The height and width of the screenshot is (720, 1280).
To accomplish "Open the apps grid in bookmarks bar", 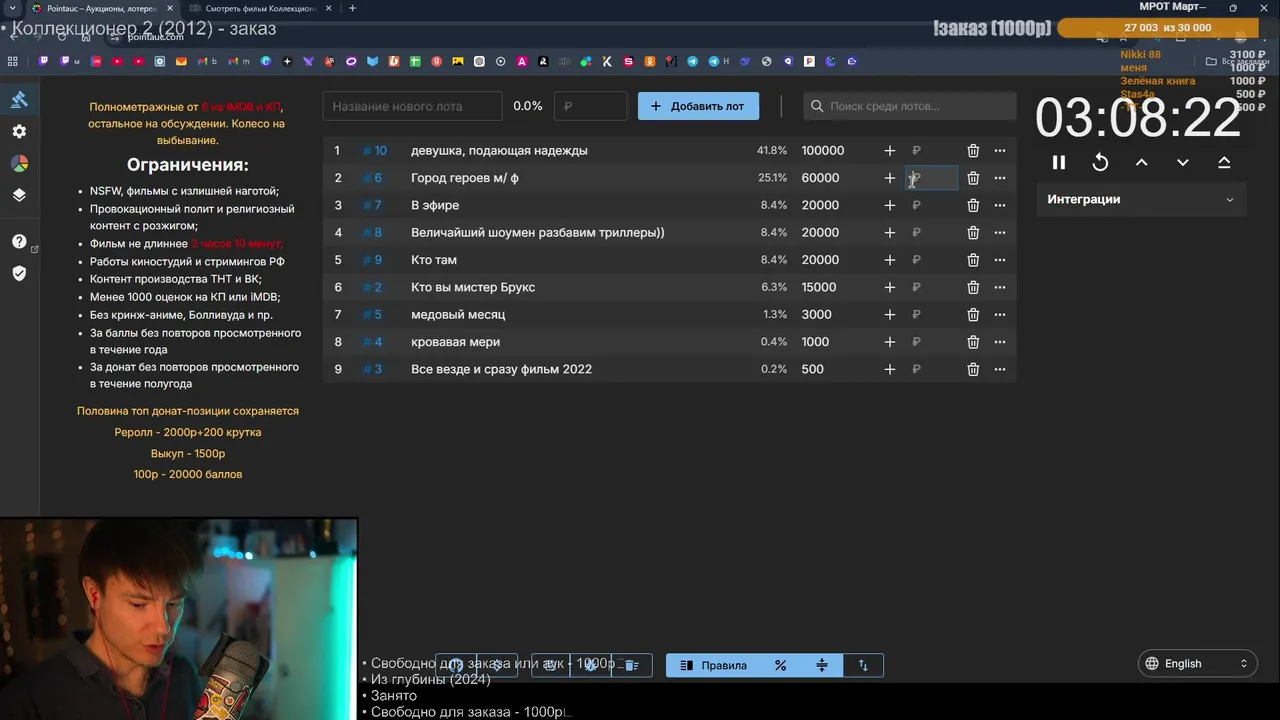I will [x=13, y=61].
